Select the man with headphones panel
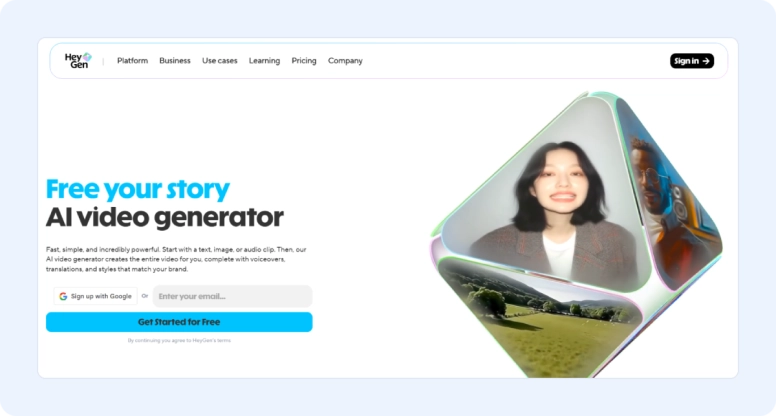Viewport: 776px width, 416px height. 666,198
